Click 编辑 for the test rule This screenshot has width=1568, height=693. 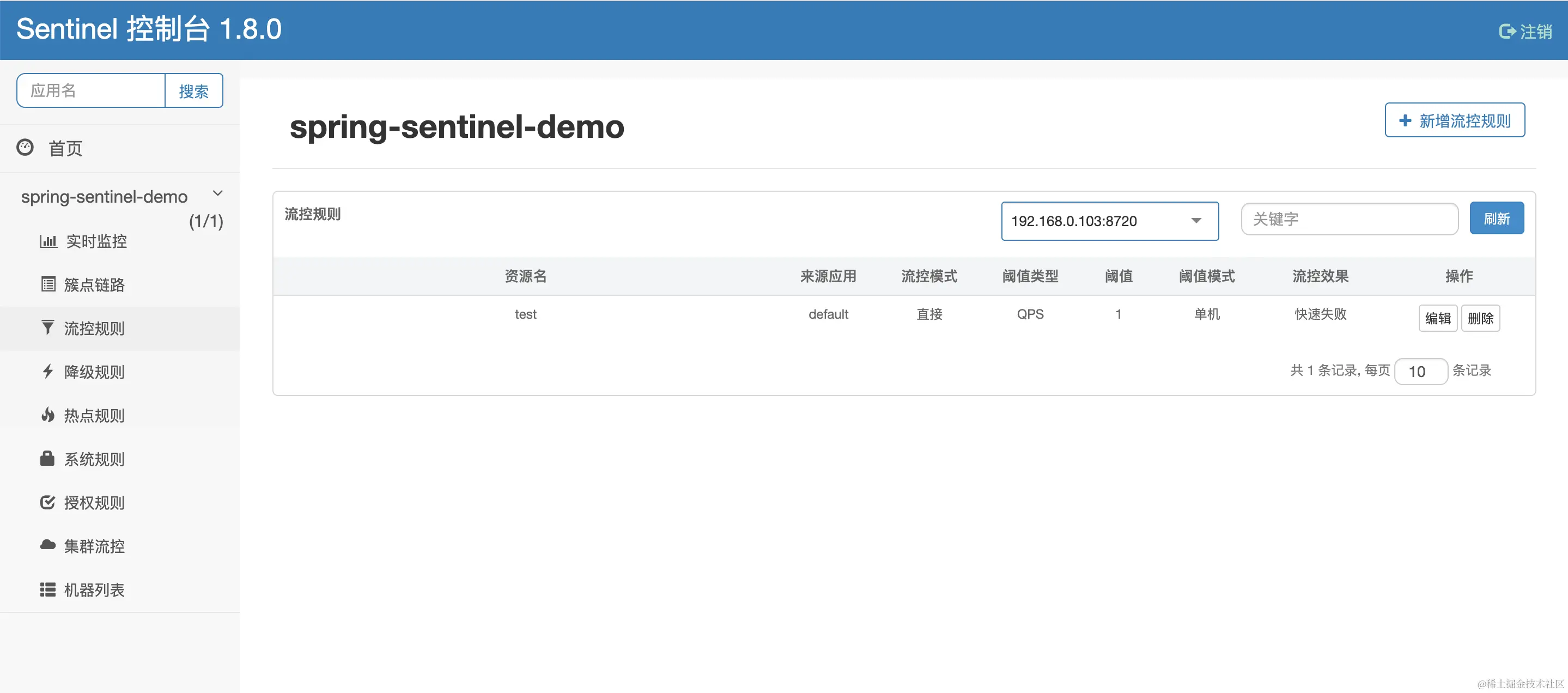click(1437, 318)
